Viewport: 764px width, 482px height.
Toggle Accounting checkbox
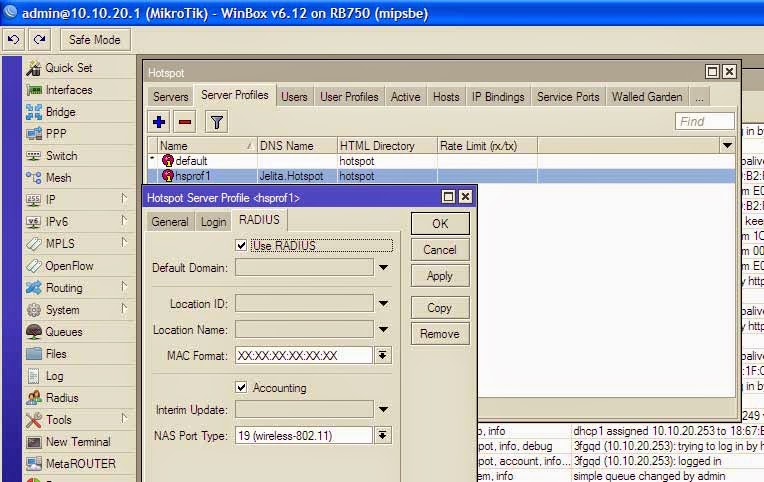(241, 387)
